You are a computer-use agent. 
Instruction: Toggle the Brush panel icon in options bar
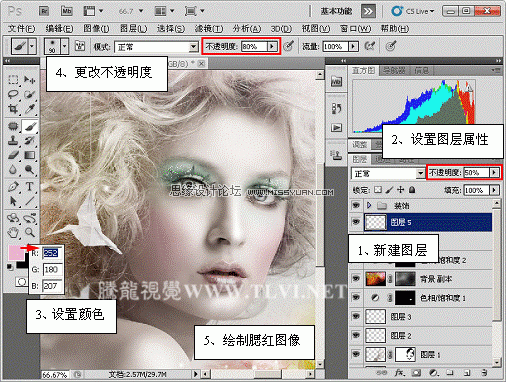coord(80,46)
